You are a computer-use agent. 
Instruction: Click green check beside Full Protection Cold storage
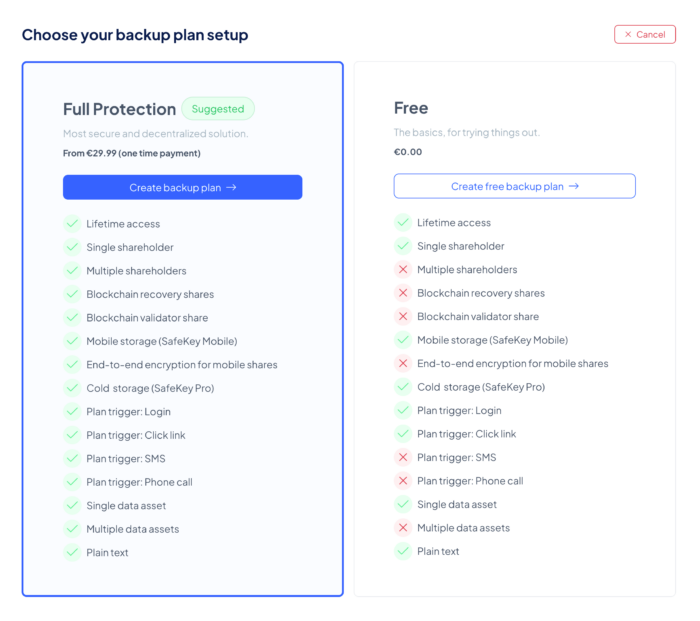pyautogui.click(x=72, y=388)
